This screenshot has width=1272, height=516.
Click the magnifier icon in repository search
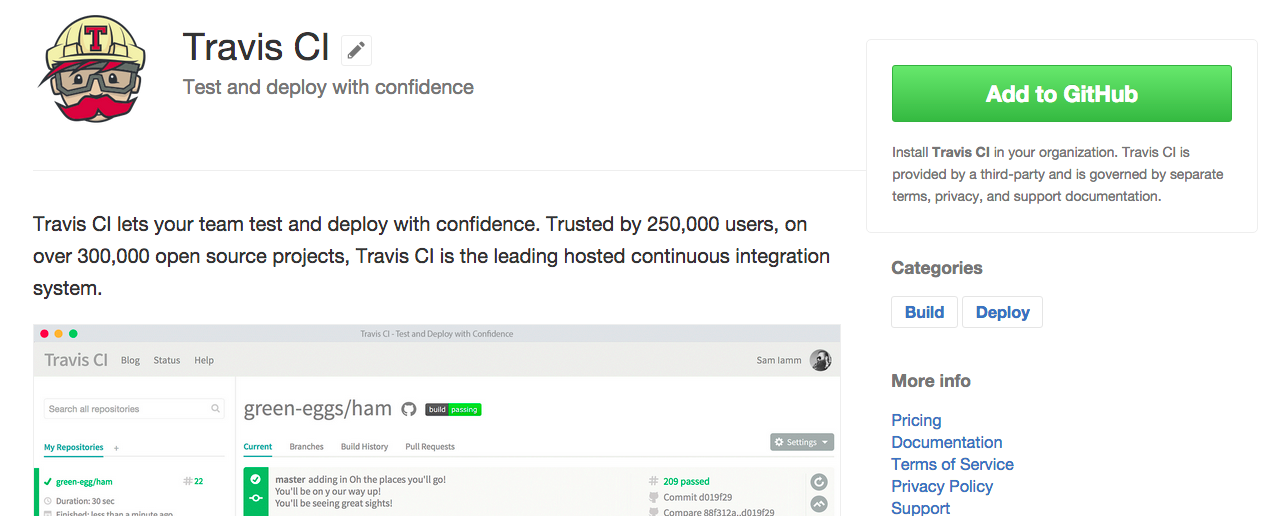[216, 409]
